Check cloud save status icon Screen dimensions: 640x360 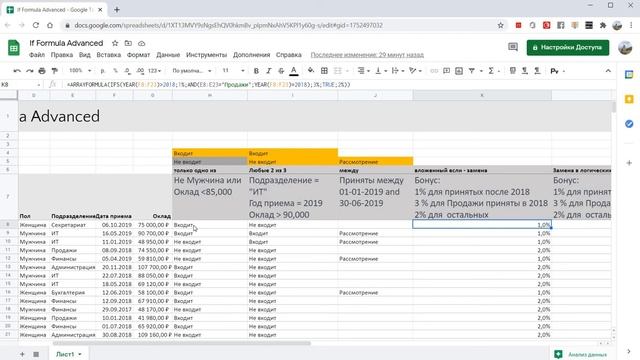[142, 43]
